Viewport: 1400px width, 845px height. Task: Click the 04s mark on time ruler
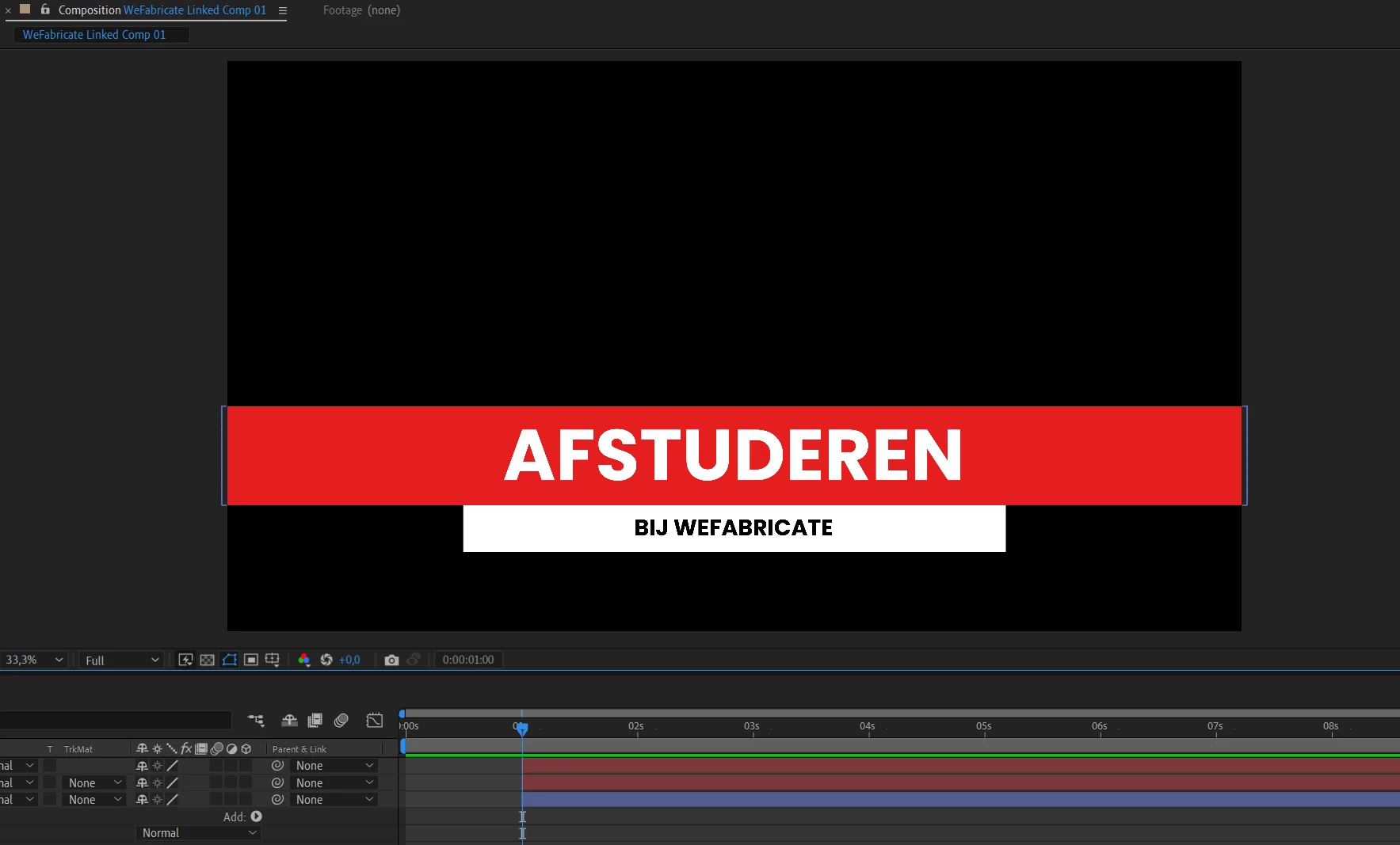(x=868, y=726)
